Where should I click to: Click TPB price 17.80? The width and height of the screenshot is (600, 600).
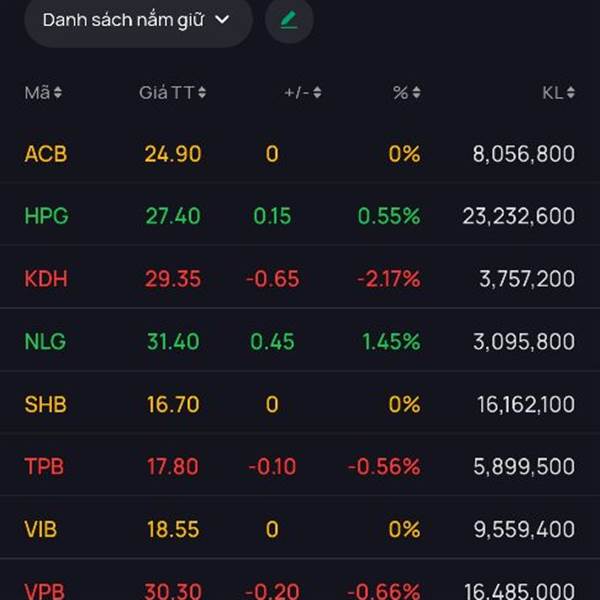(173, 466)
